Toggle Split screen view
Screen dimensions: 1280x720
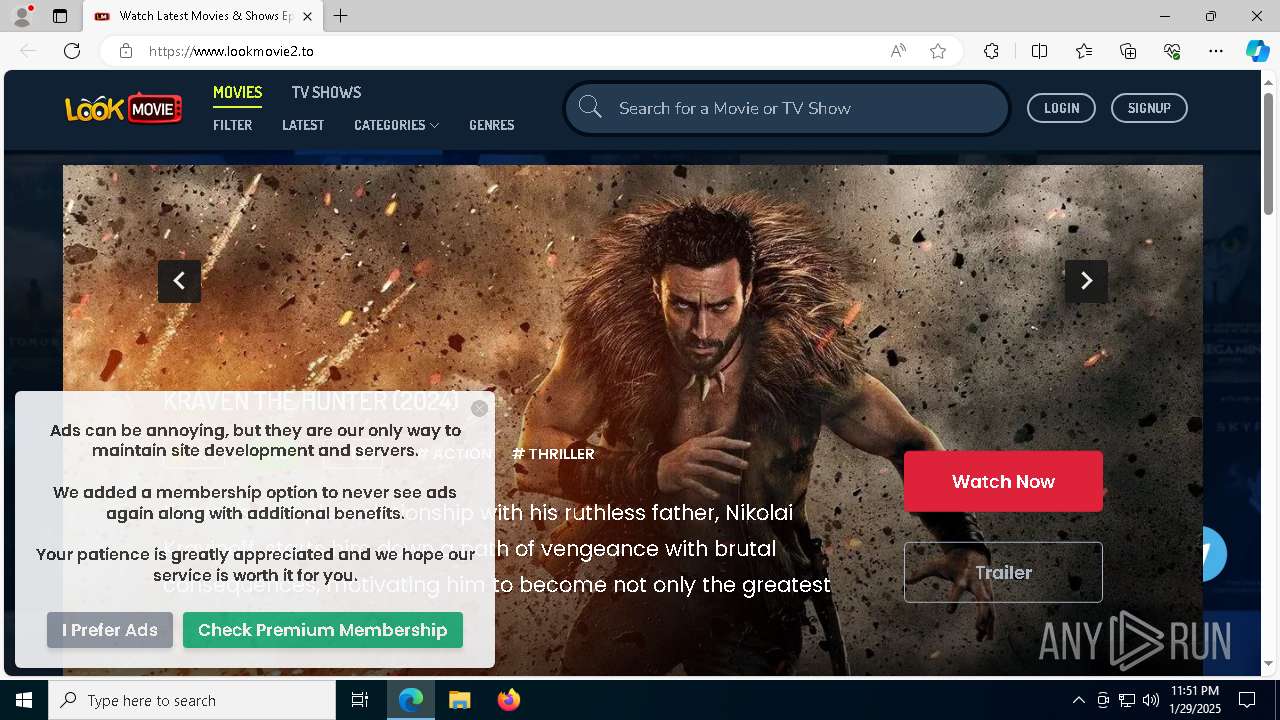pyautogui.click(x=1039, y=51)
